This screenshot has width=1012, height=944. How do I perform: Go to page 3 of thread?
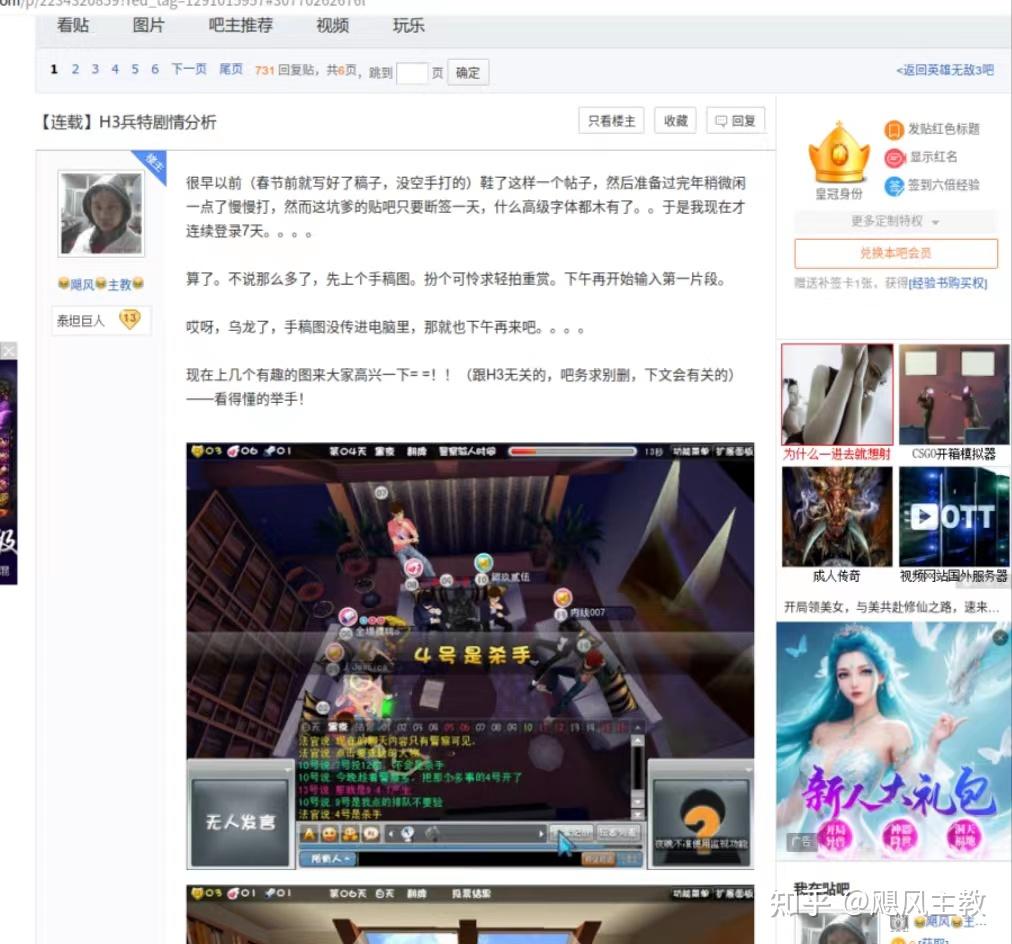click(95, 69)
